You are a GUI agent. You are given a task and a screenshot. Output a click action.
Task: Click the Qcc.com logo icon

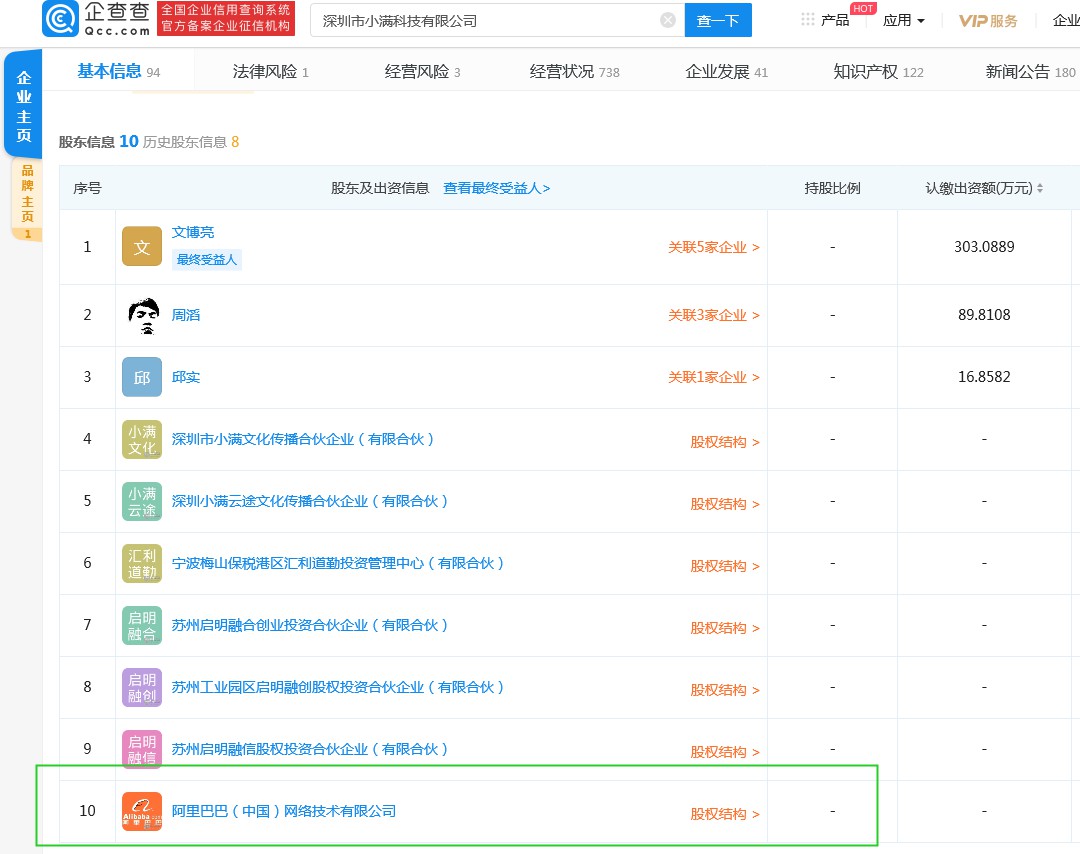[x=61, y=19]
